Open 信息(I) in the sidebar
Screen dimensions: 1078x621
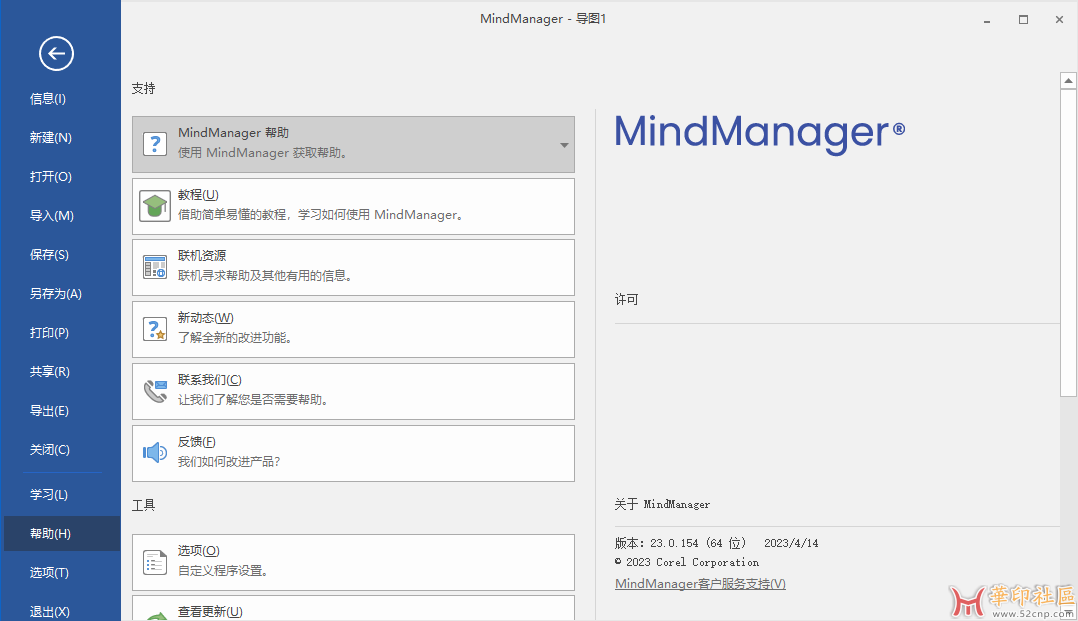48,98
